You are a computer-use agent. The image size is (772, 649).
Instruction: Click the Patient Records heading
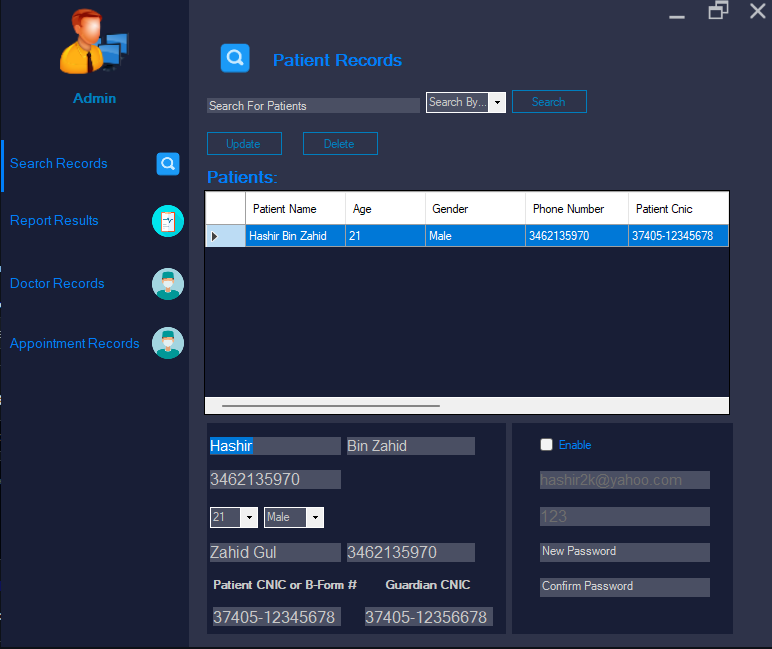(337, 60)
